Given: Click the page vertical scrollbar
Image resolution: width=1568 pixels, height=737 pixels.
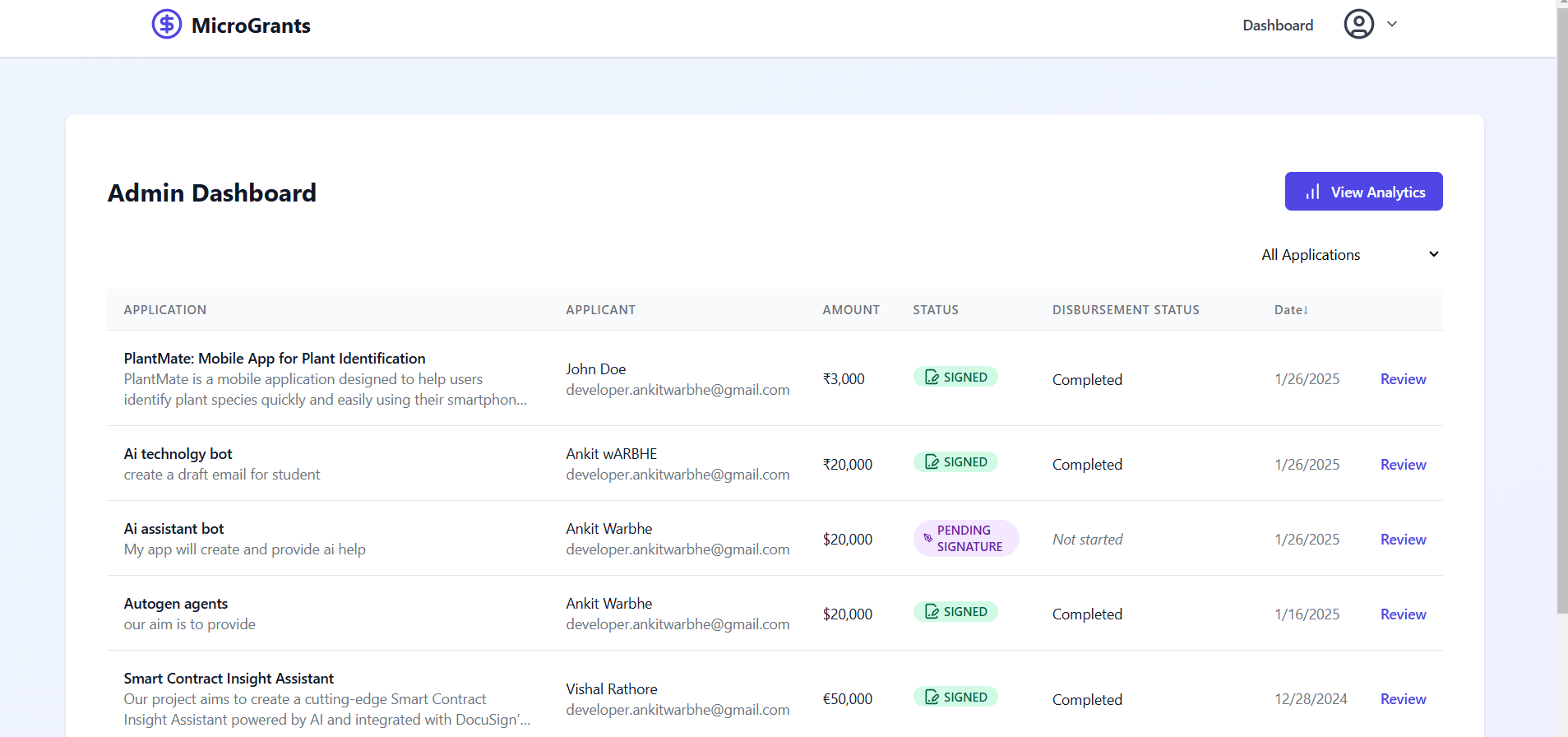Looking at the screenshot, I should [x=1561, y=329].
